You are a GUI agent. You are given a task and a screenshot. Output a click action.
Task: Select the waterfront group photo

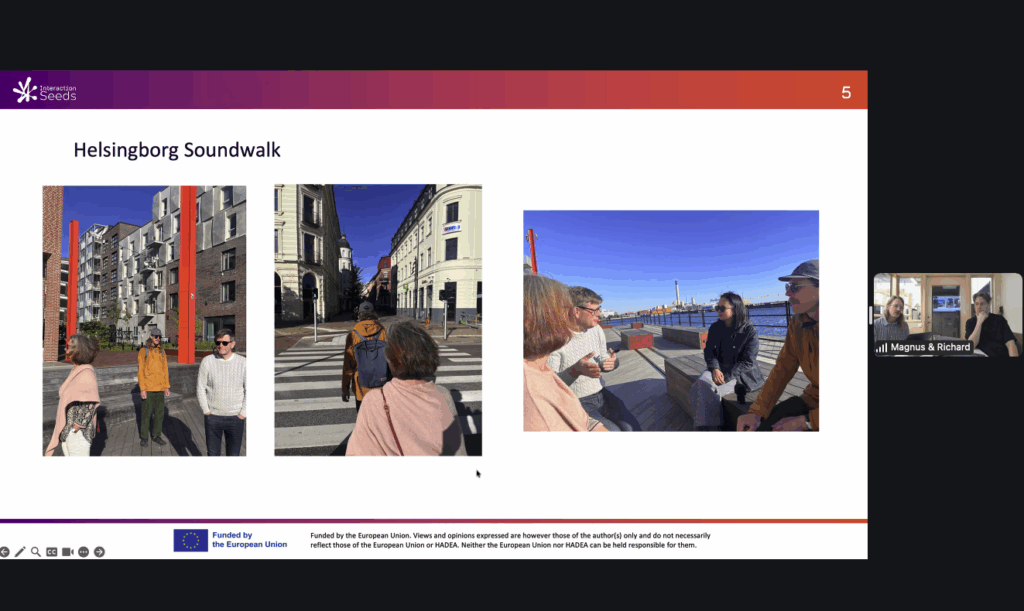(x=670, y=320)
